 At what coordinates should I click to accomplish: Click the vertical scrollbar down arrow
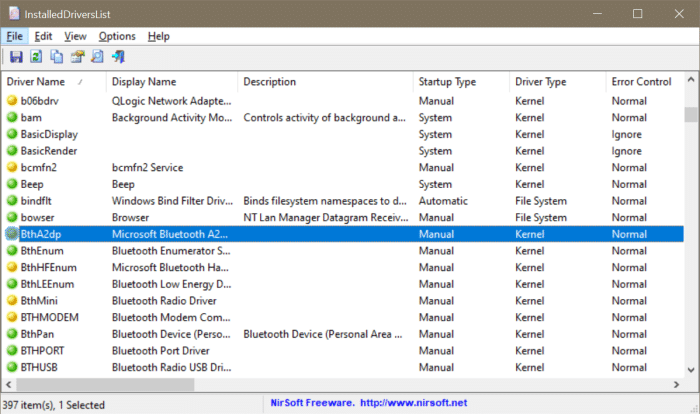[x=691, y=370]
